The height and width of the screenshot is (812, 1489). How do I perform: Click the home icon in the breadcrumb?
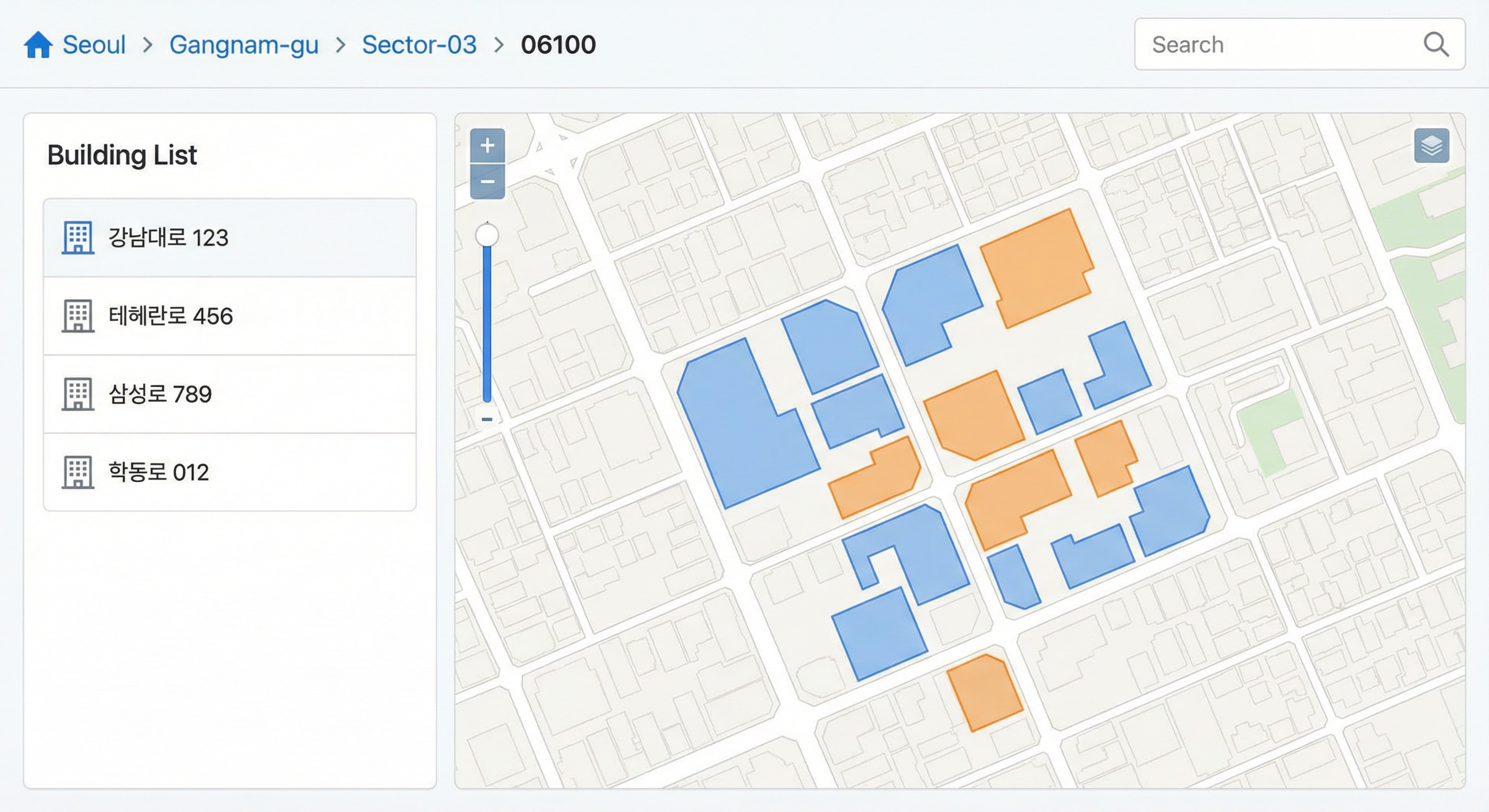tap(39, 44)
